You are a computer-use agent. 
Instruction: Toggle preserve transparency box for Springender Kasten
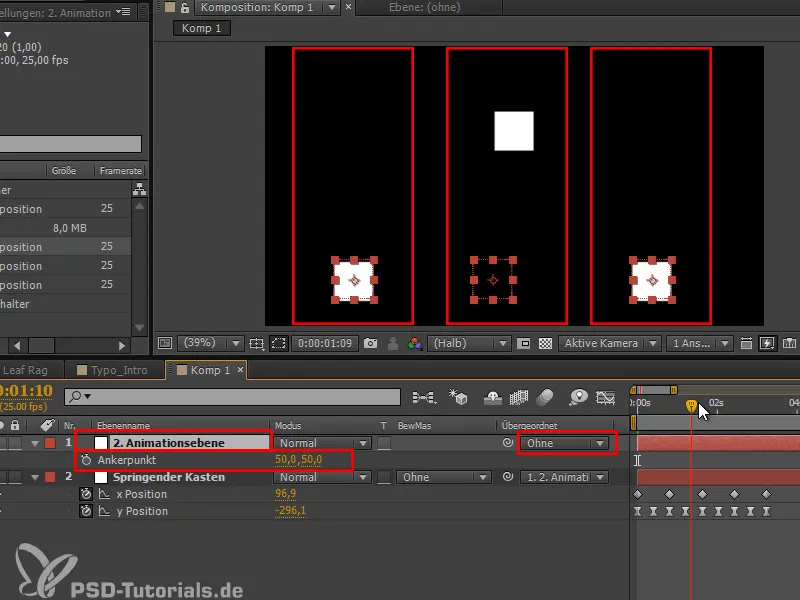click(x=384, y=477)
